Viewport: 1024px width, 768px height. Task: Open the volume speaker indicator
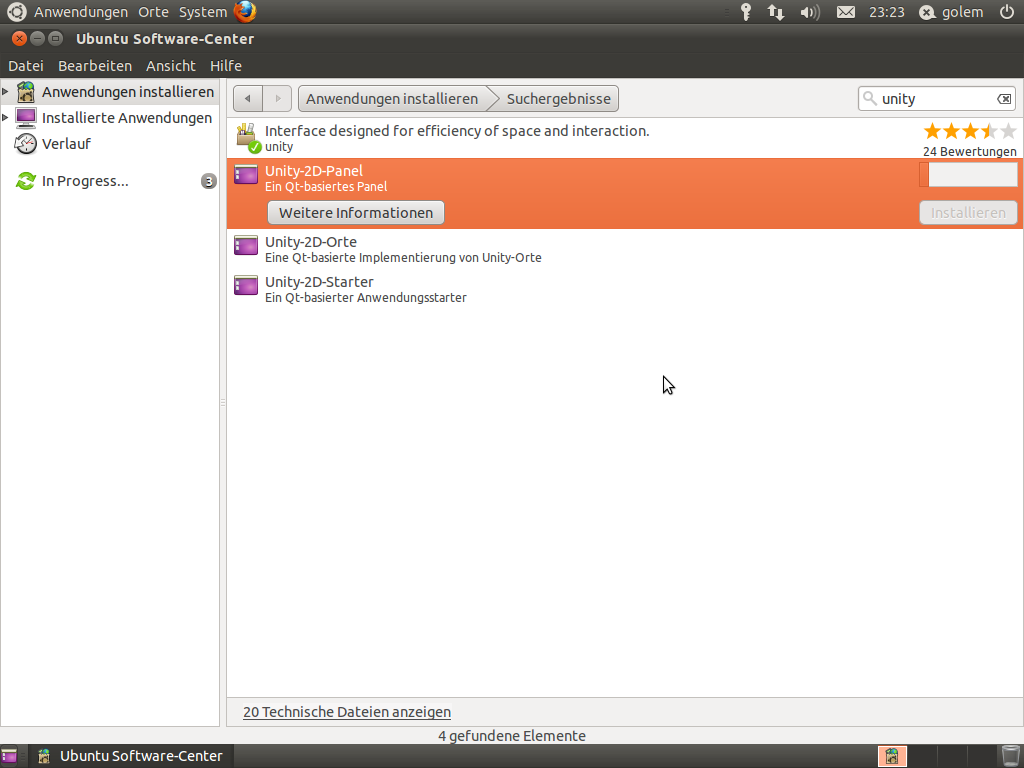809,12
